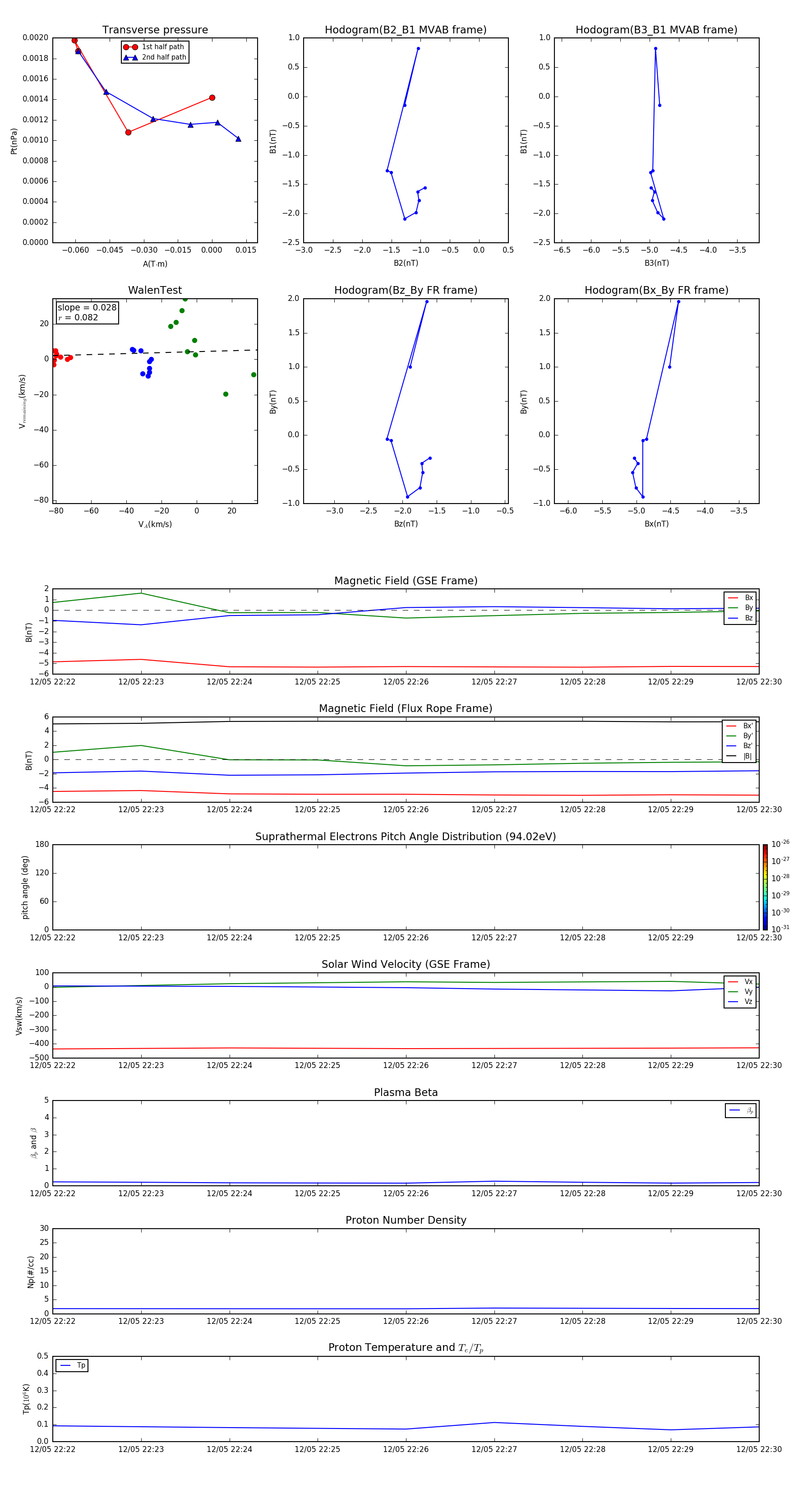Viewport: 812px width, 1489px height.
Task: Select the '1st half path' legend entry
Action: tap(154, 47)
